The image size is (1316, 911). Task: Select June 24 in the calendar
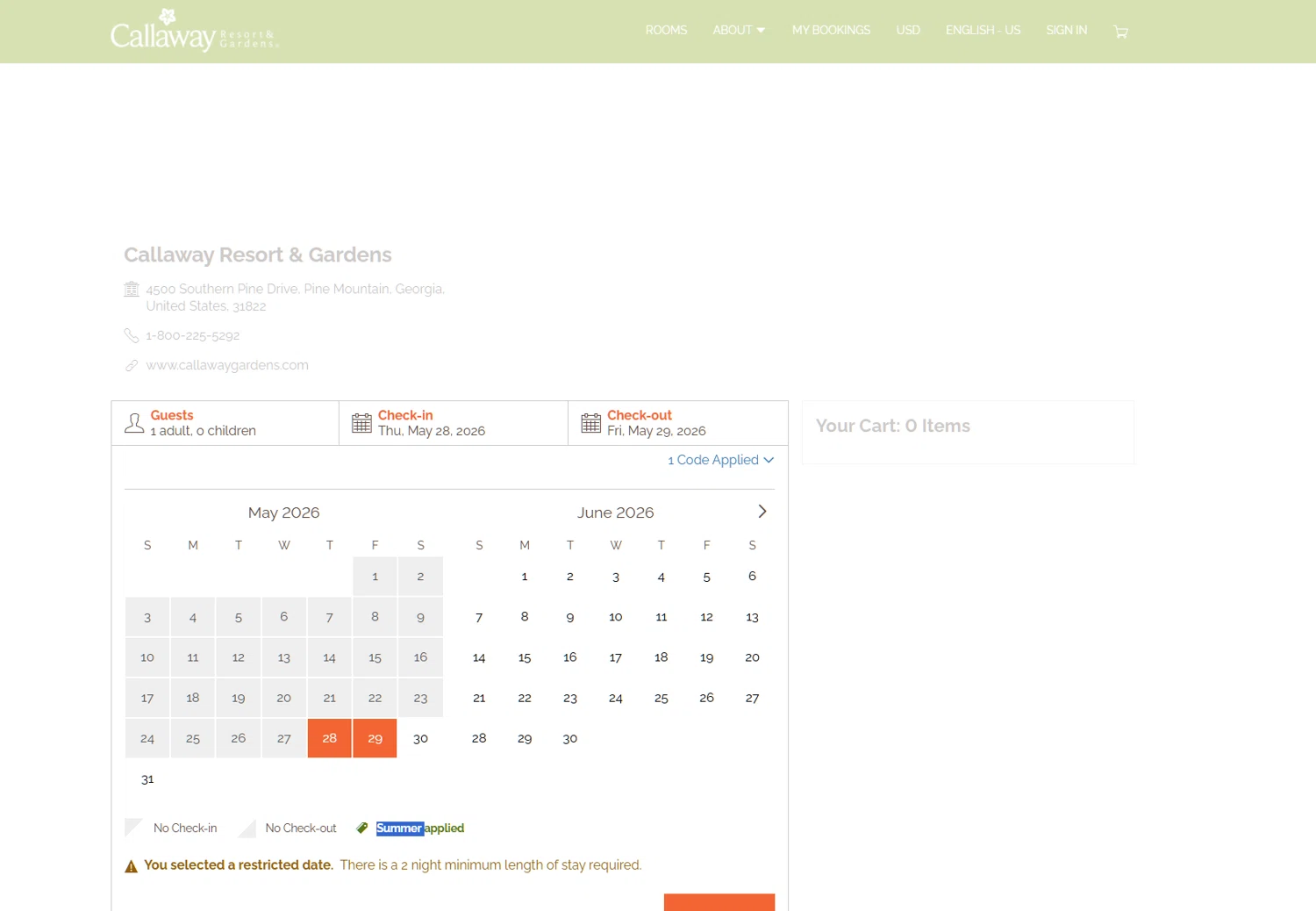pyautogui.click(x=616, y=698)
